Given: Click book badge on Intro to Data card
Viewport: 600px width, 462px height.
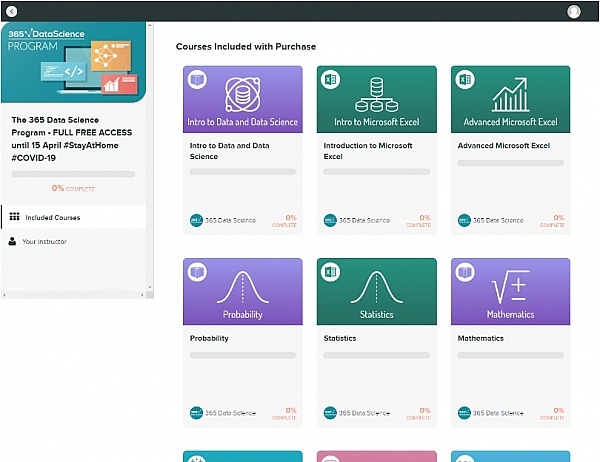Looking at the screenshot, I should [x=197, y=78].
